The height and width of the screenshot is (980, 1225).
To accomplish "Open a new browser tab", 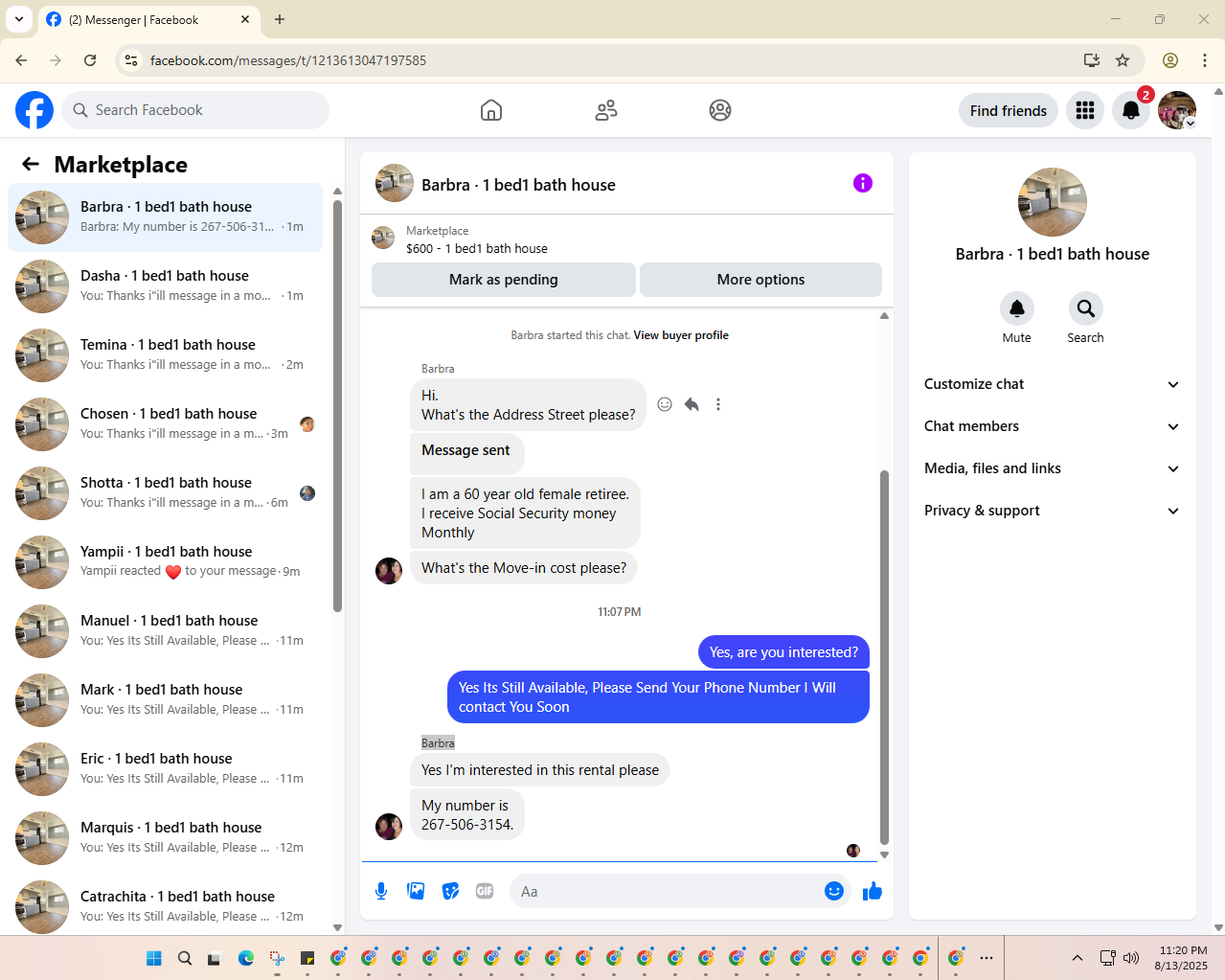I will [x=280, y=19].
